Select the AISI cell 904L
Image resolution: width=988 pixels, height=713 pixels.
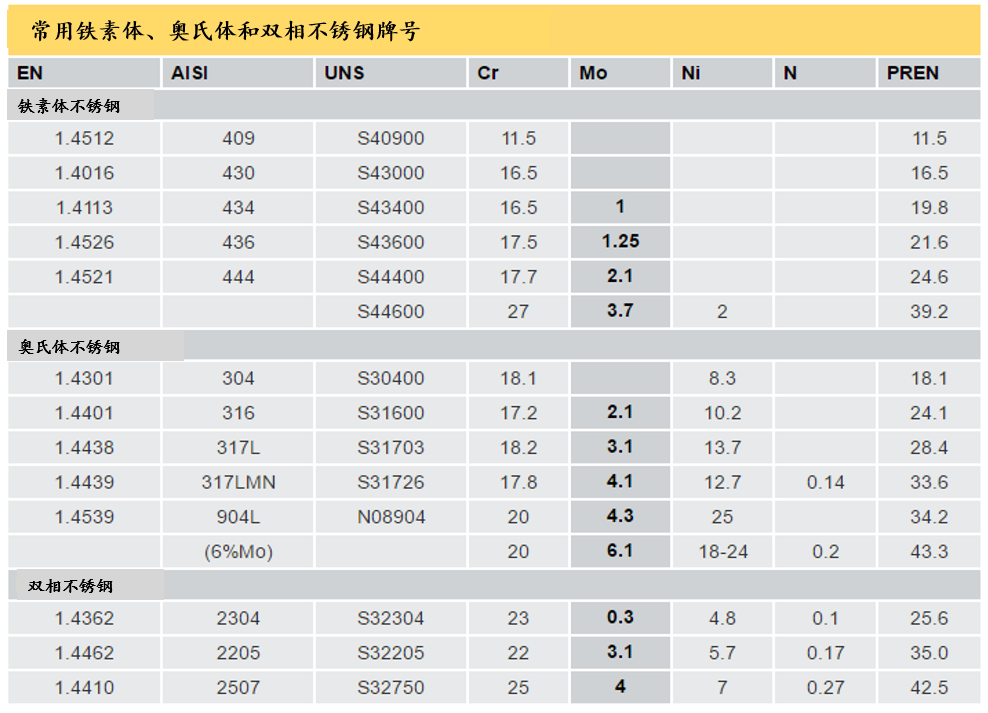238,517
